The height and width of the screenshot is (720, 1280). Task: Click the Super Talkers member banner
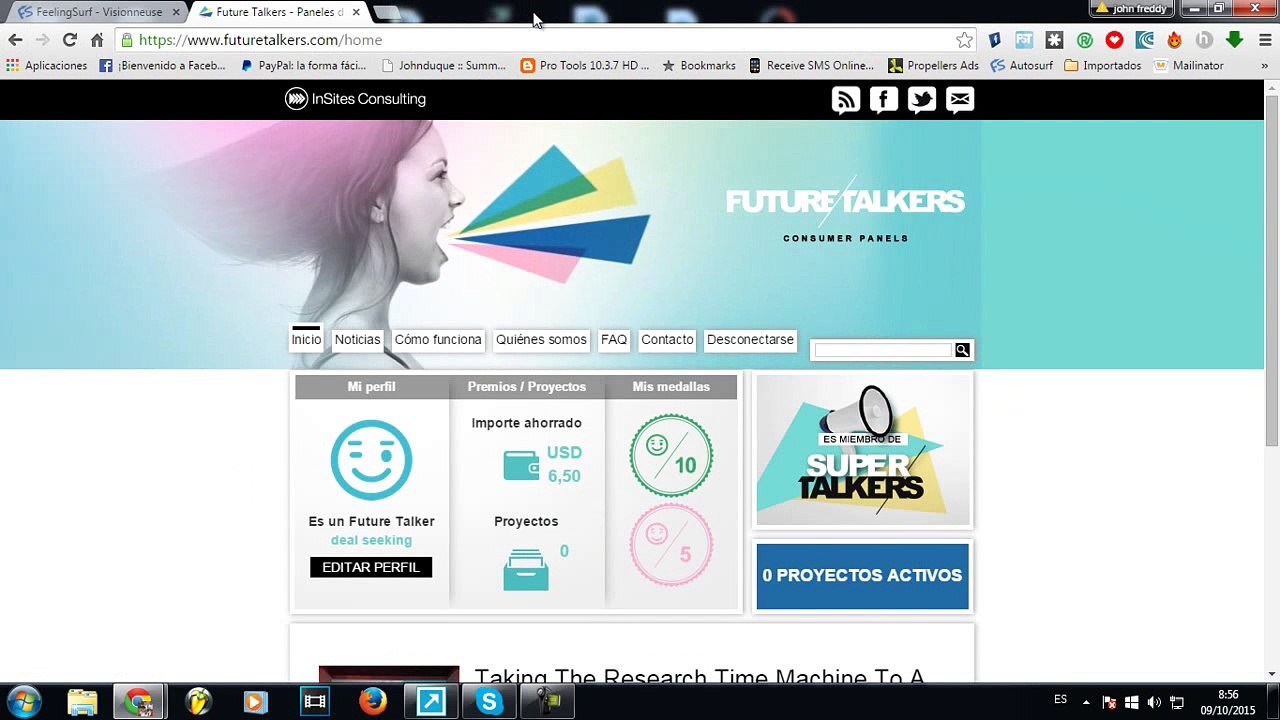tap(863, 450)
